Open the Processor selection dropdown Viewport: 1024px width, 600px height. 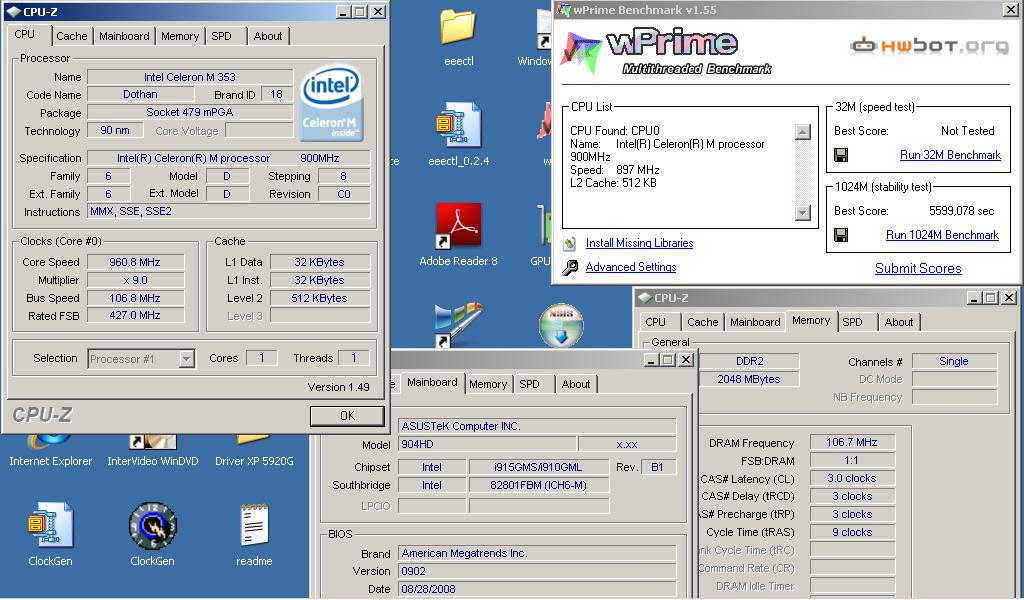pyautogui.click(x=187, y=358)
